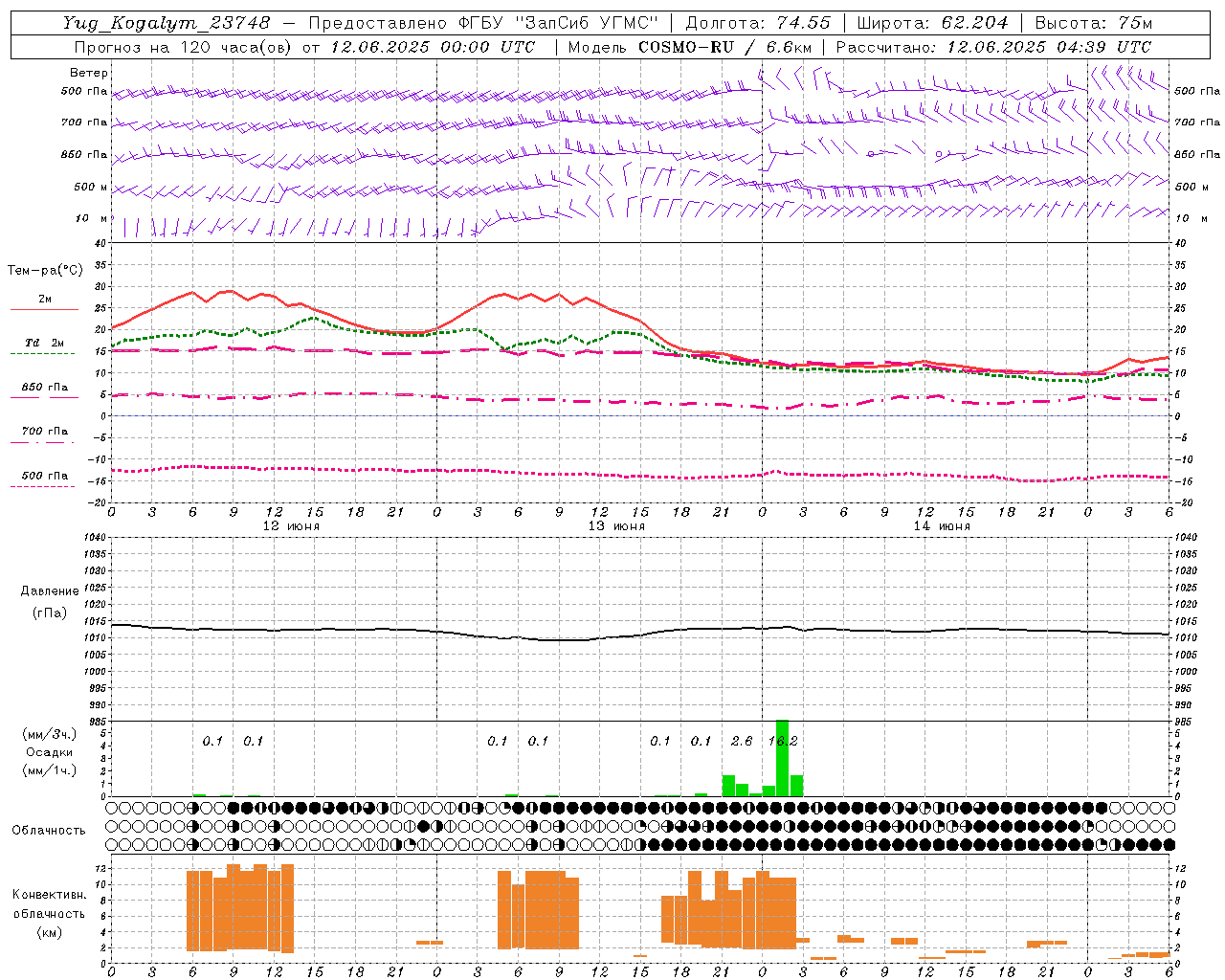The width and height of the screenshot is (1225, 980).
Task: Click the 2.6 precipitation total value
Action: [x=742, y=741]
